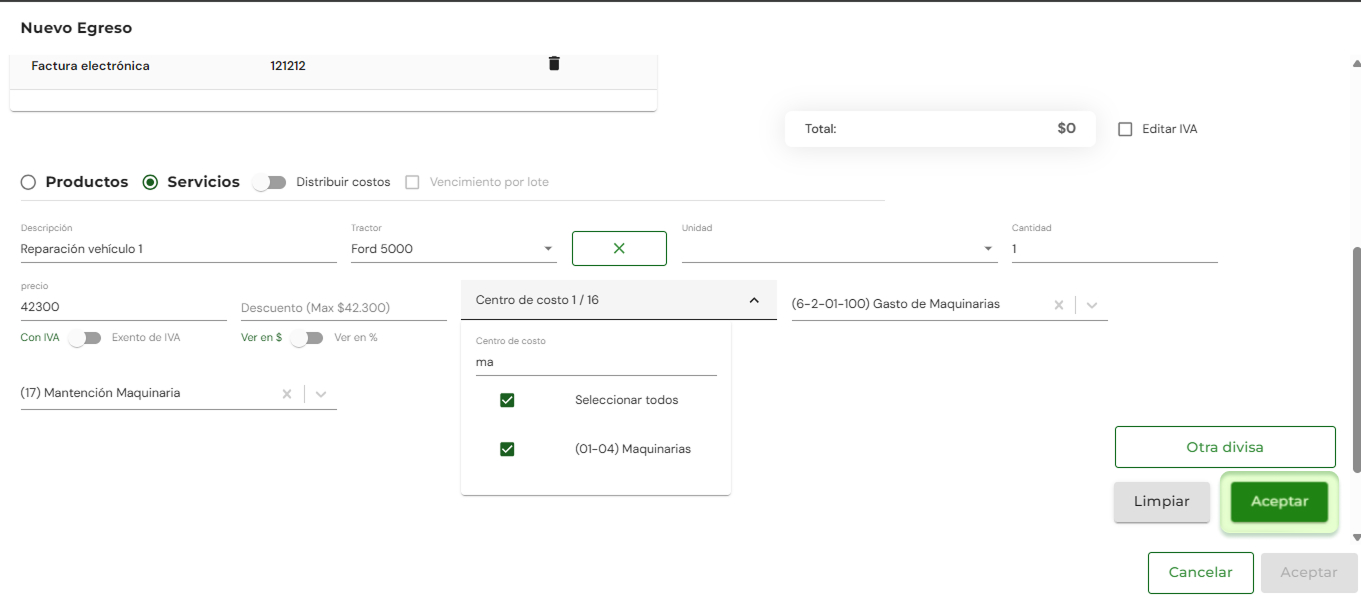Click the Factura electrónica document type text
The image size is (1361, 599).
(90, 66)
